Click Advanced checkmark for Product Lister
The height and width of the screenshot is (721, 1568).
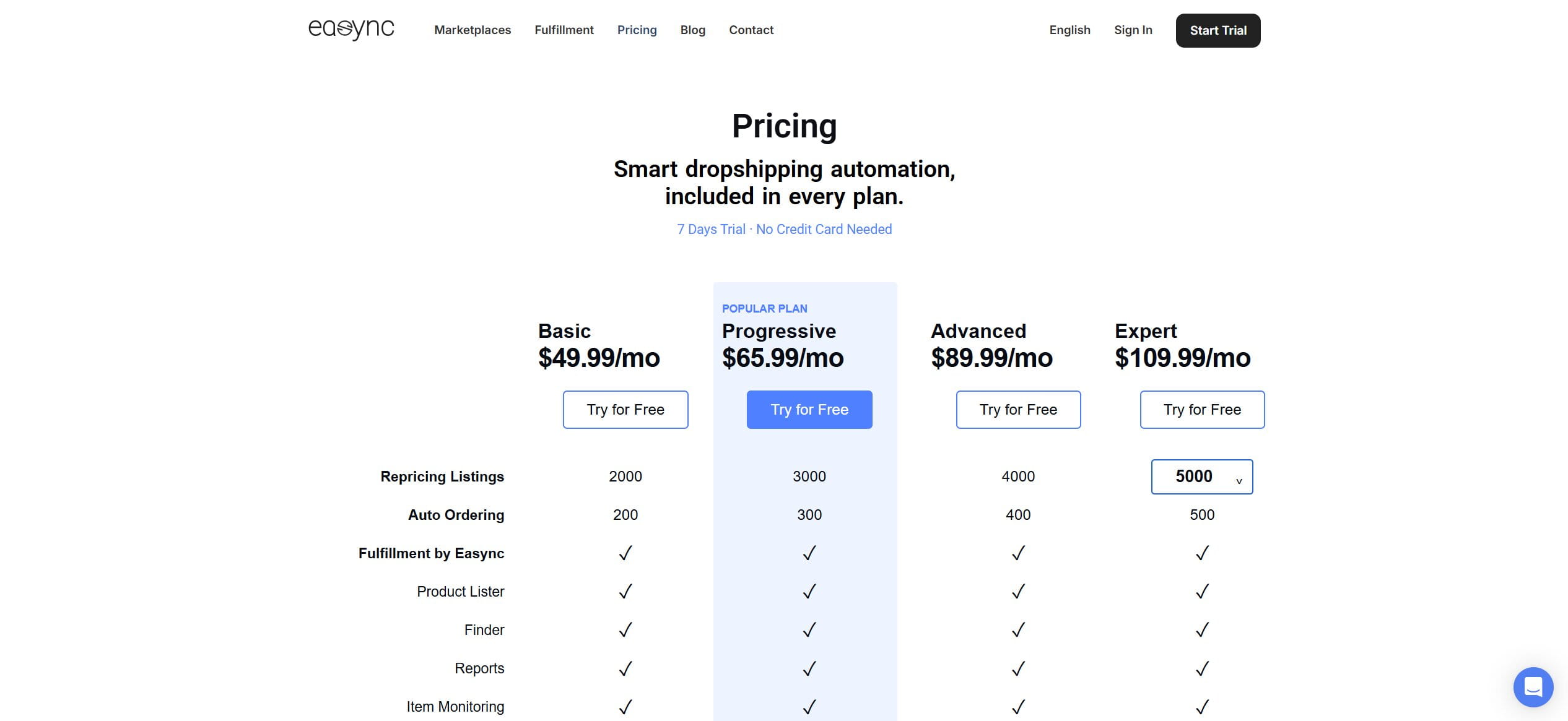1018,591
